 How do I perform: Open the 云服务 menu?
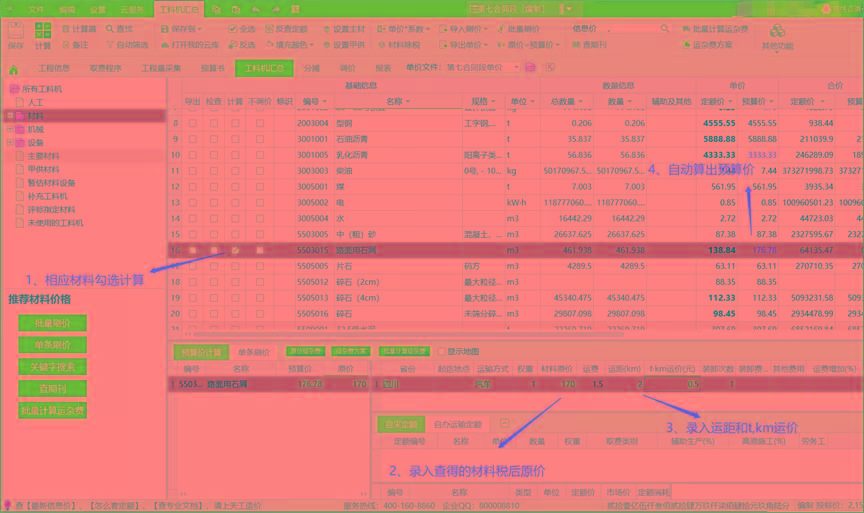[132, 9]
